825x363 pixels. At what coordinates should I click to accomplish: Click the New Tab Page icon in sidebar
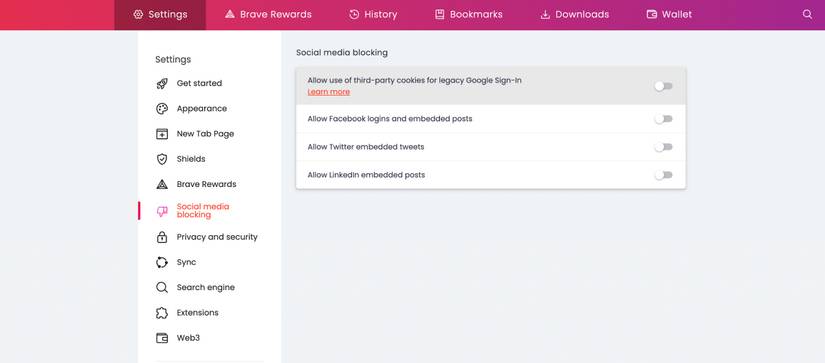[162, 134]
